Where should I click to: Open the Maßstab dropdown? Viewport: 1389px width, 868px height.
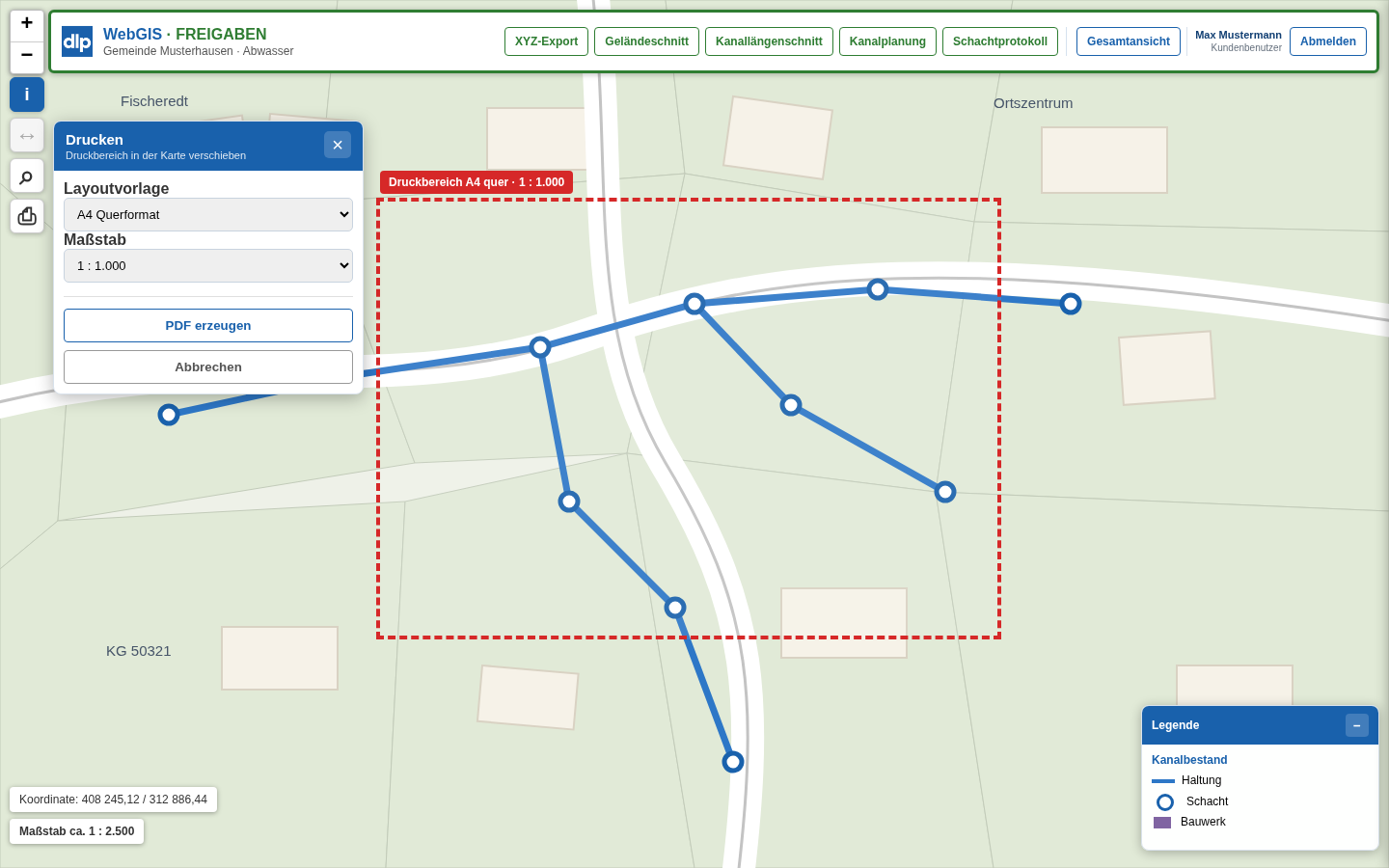pyautogui.click(x=208, y=265)
